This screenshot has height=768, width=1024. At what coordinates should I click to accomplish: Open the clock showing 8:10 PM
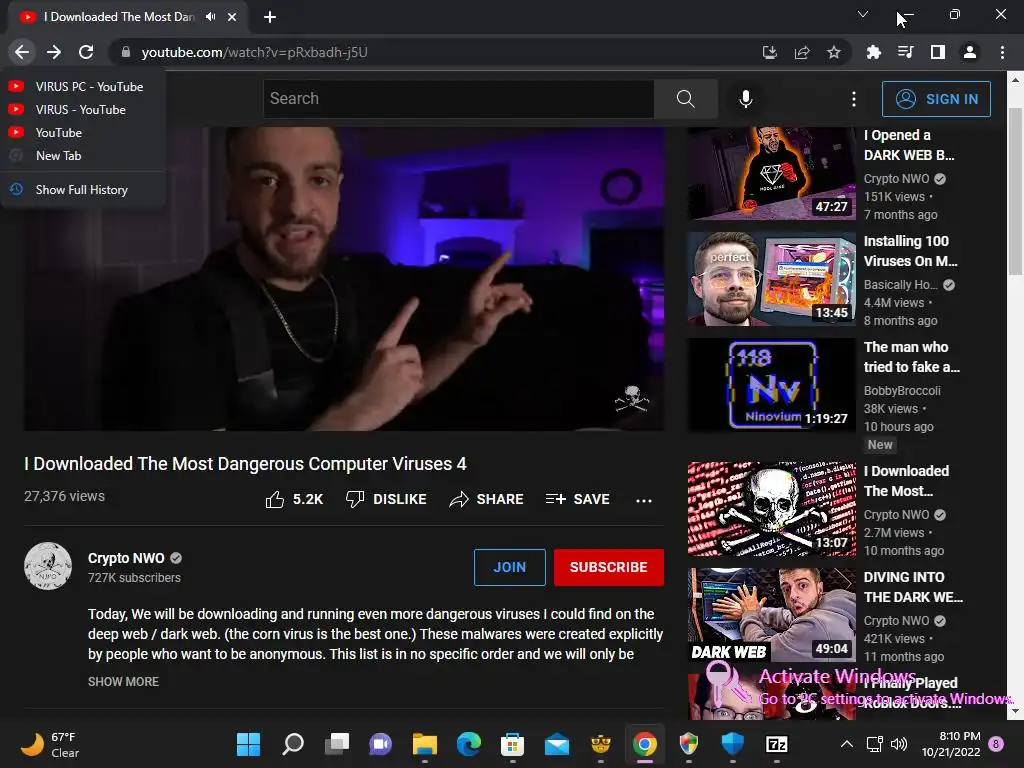pos(951,744)
